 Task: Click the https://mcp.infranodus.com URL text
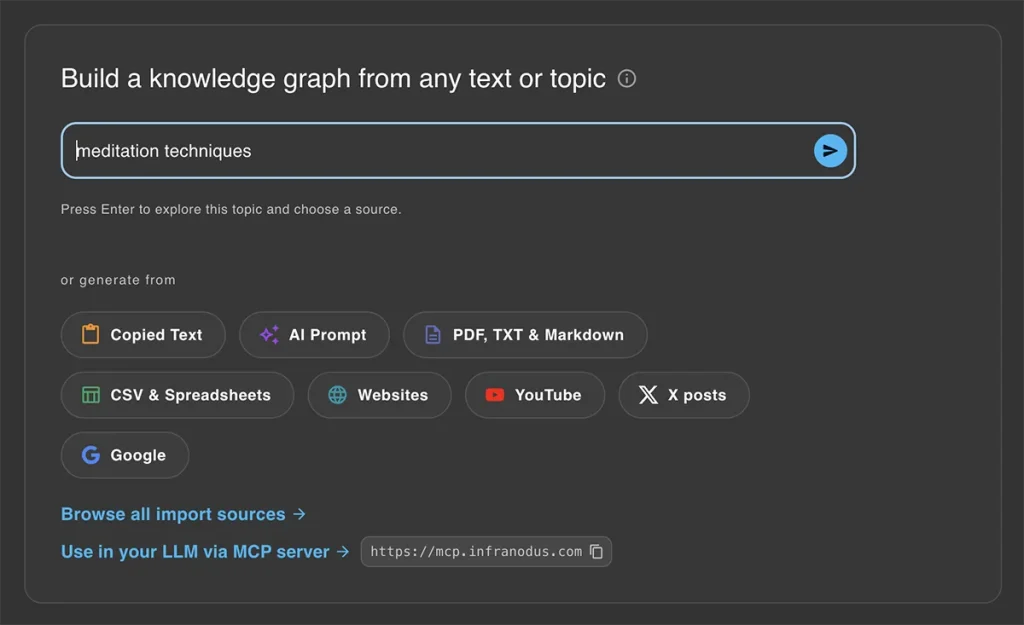(476, 551)
